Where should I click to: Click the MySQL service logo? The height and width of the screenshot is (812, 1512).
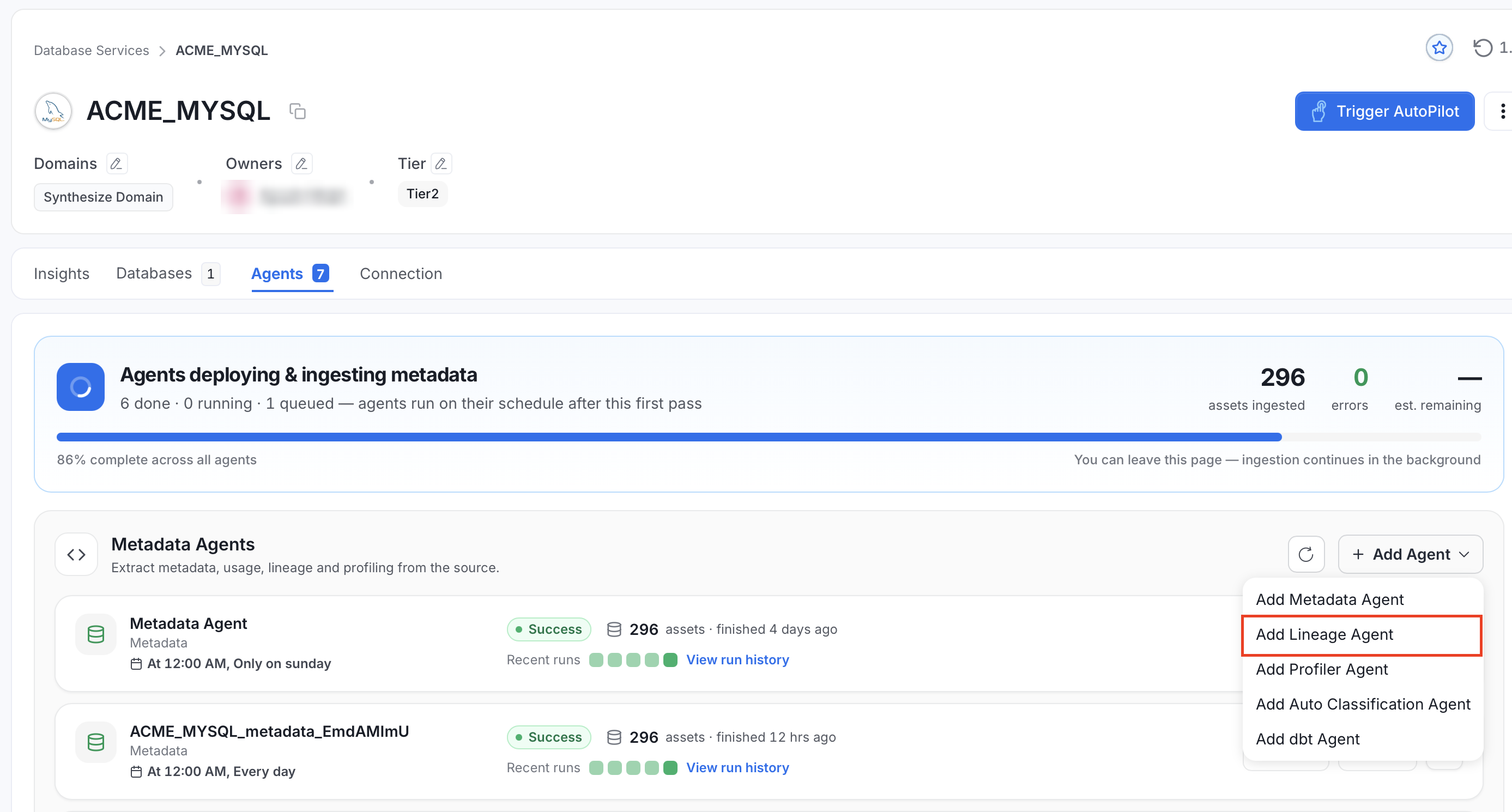click(x=53, y=111)
